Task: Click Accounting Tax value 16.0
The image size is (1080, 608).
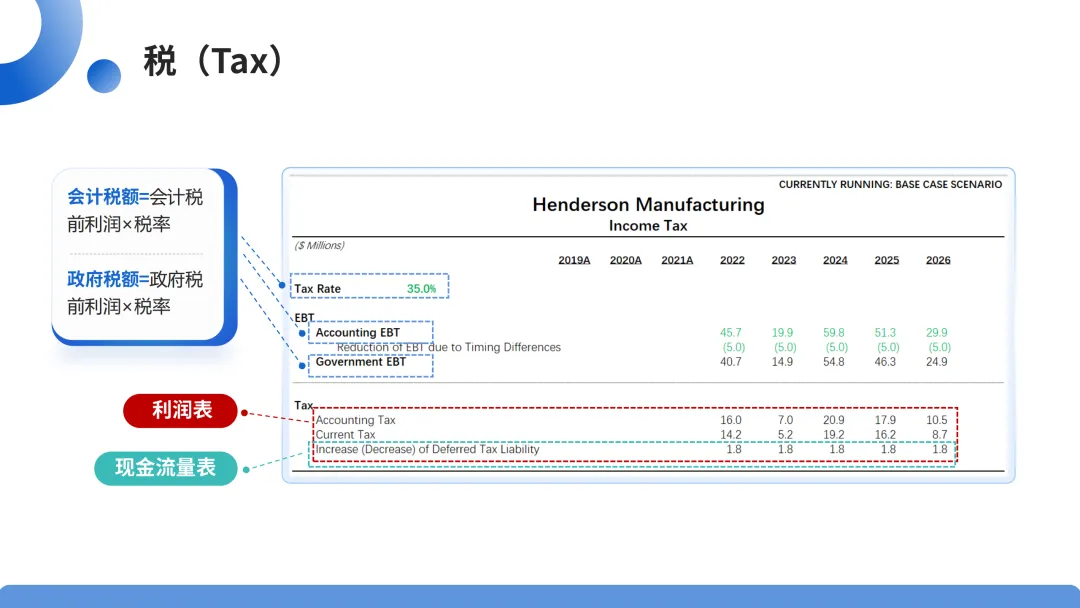Action: 731,420
